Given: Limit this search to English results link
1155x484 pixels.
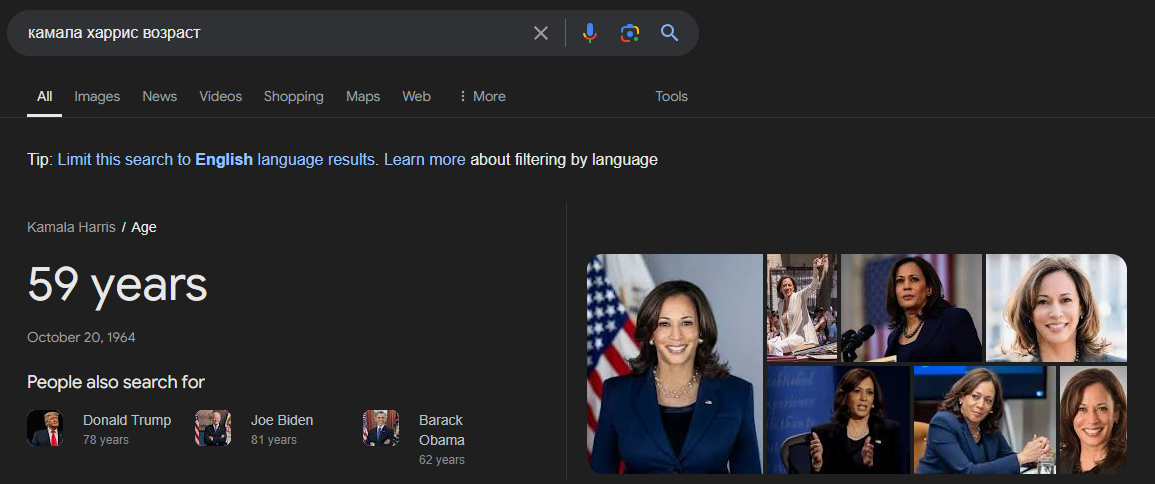Looking at the screenshot, I should click(x=216, y=159).
